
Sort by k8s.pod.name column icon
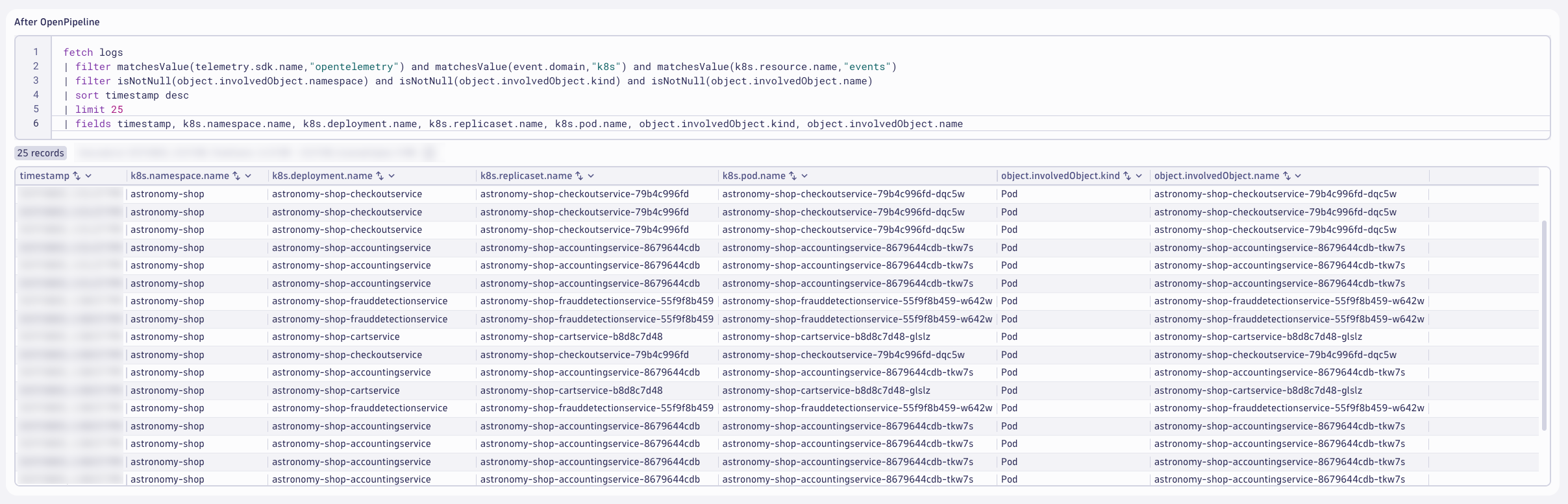point(793,176)
